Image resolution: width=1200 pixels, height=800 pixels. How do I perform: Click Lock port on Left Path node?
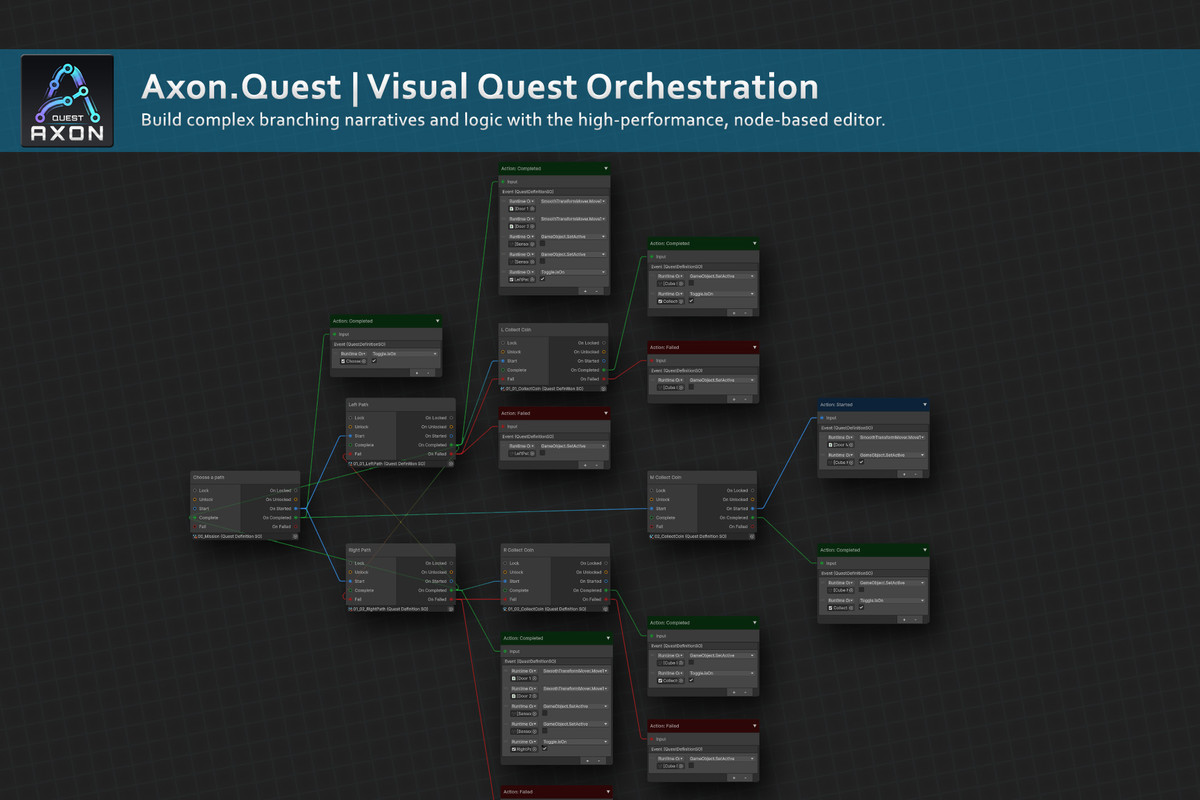pos(349,418)
